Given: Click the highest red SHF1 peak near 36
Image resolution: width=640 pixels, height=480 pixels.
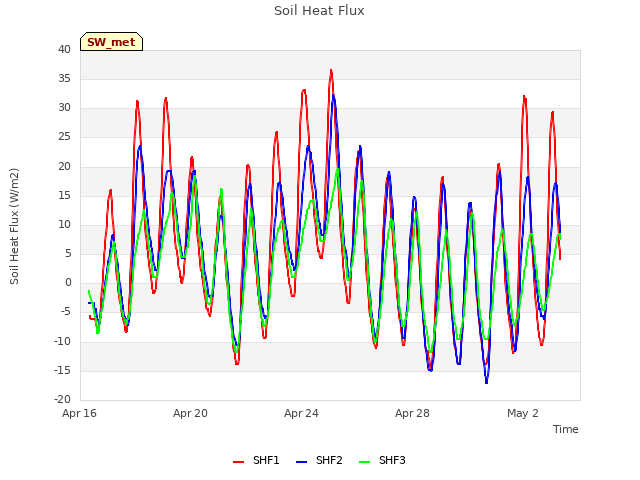Looking at the screenshot, I should point(331,71).
